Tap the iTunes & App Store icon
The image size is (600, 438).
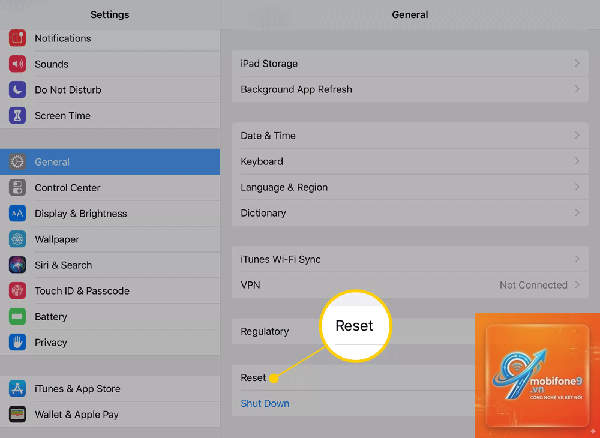pos(17,389)
